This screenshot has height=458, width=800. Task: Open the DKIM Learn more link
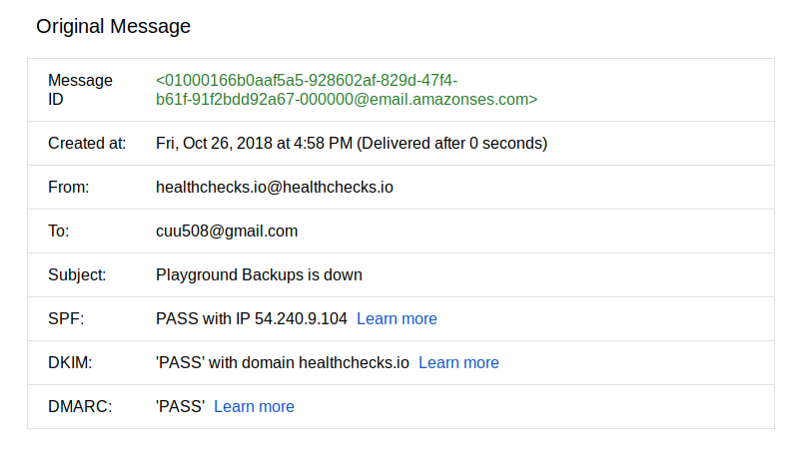(459, 363)
